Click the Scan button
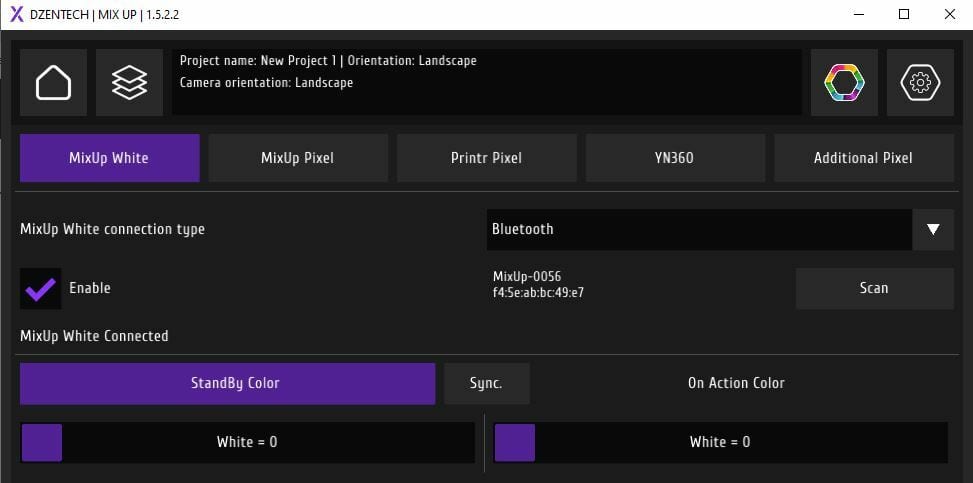 coord(874,289)
